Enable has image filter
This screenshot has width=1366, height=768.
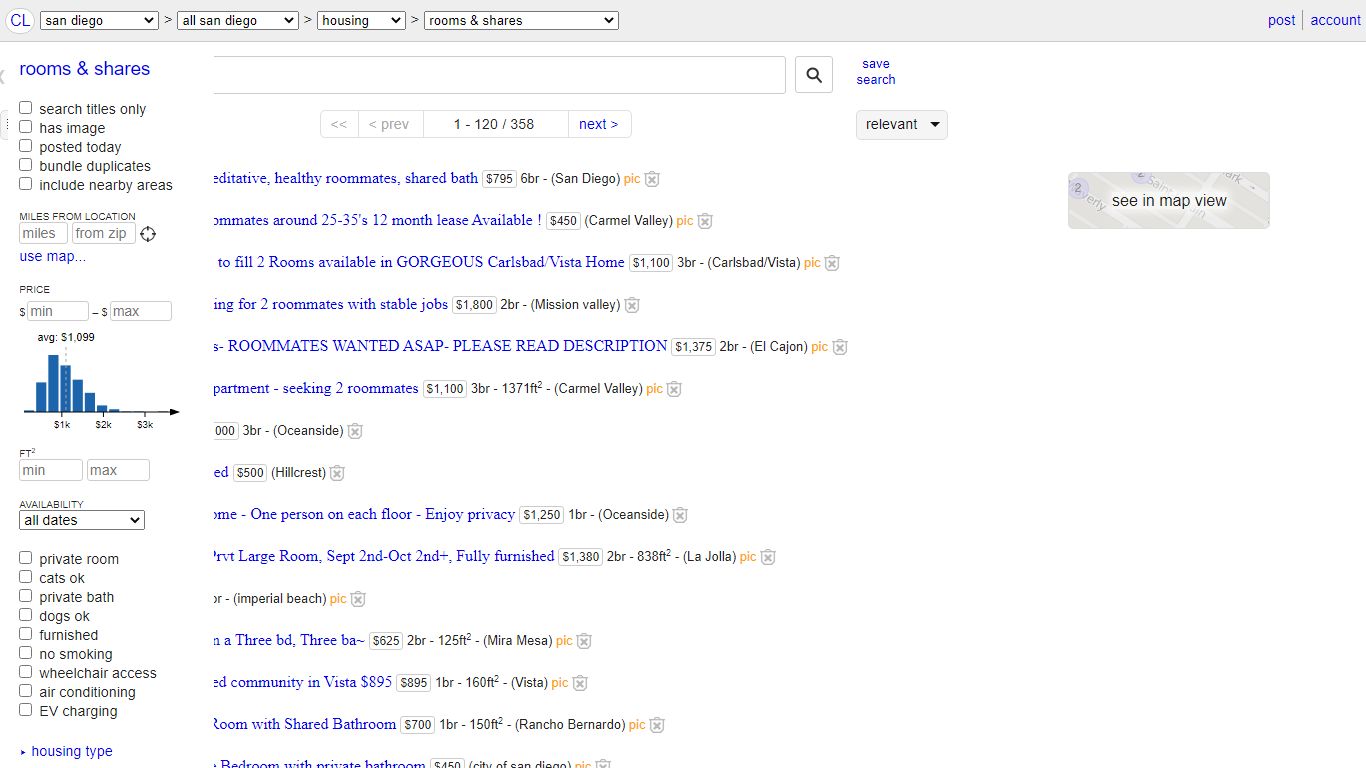26,127
